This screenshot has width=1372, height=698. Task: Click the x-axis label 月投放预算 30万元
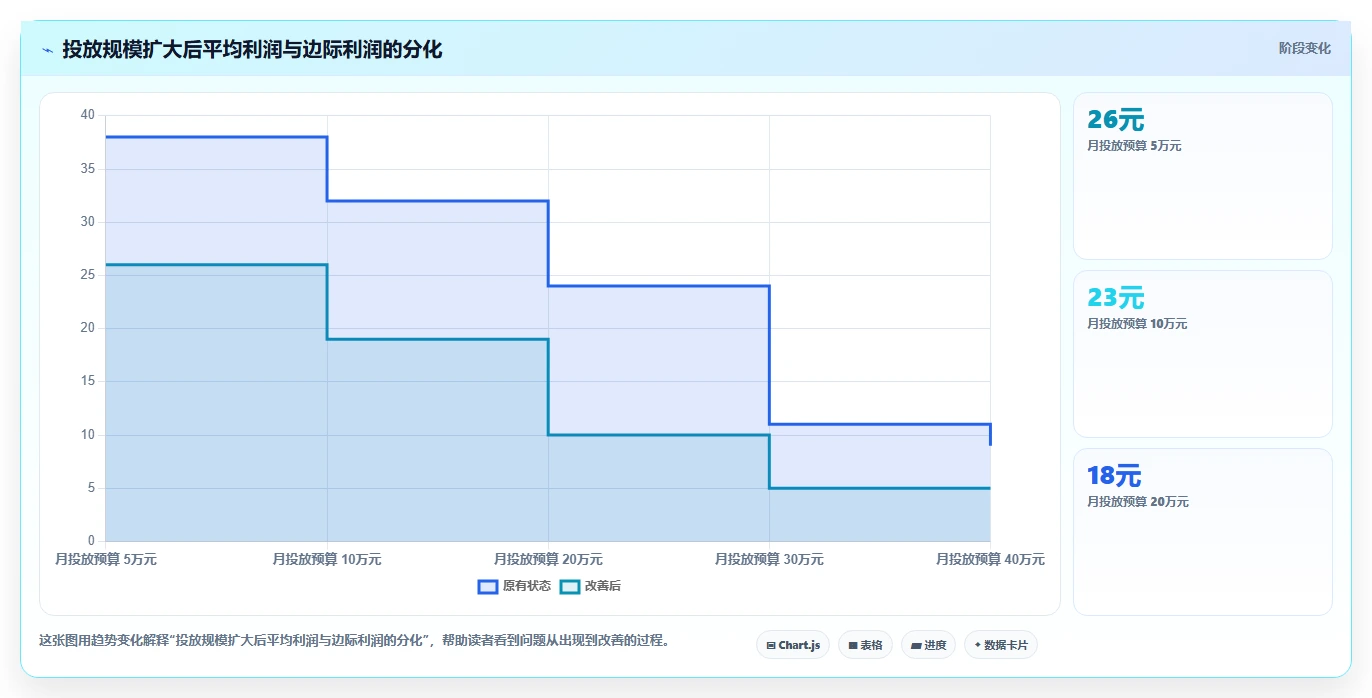tap(769, 559)
